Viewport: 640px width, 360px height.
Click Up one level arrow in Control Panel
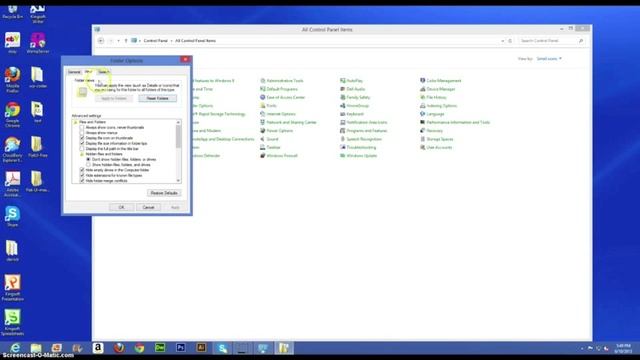coord(126,41)
